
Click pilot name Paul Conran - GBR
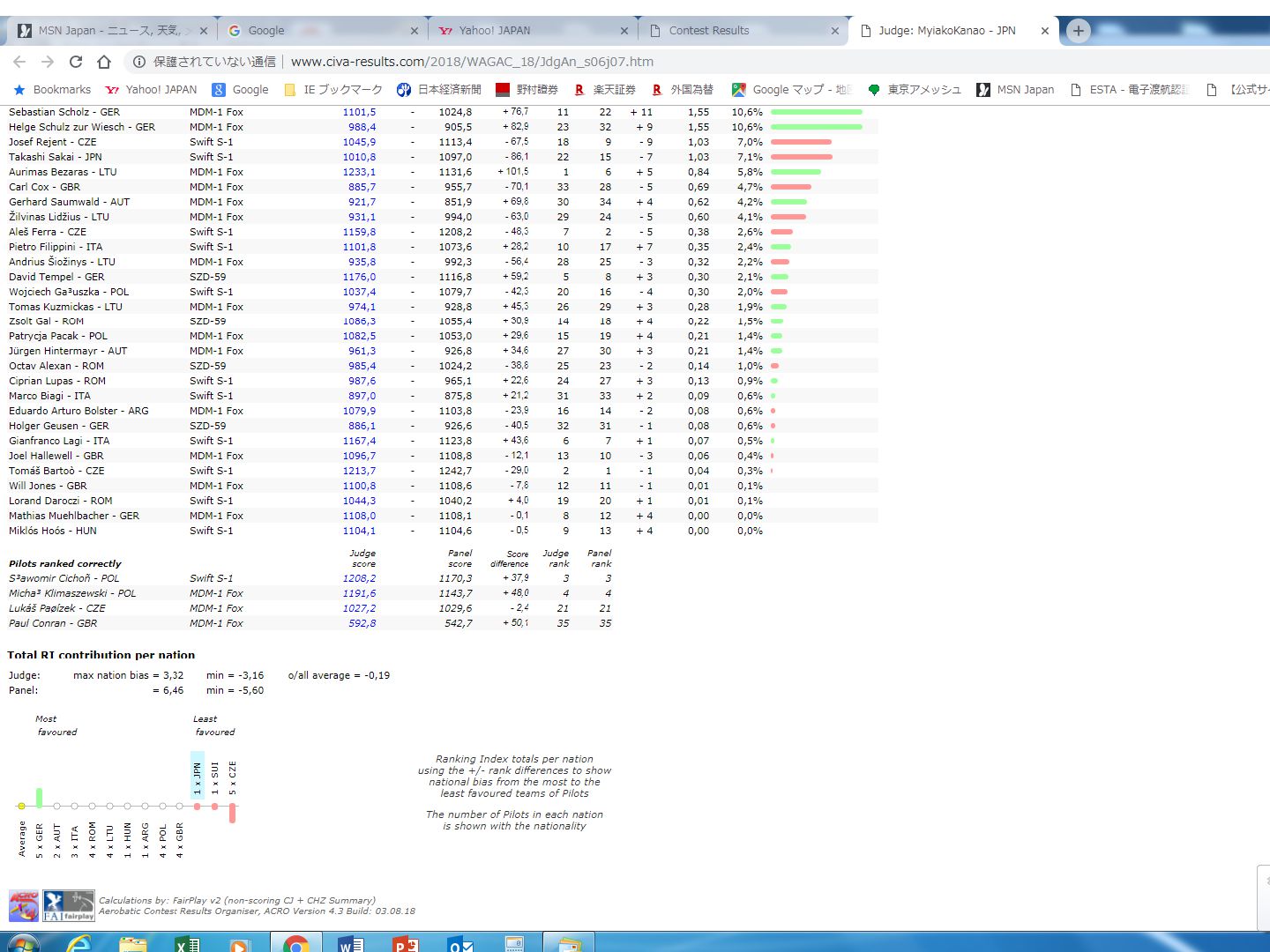coord(53,623)
